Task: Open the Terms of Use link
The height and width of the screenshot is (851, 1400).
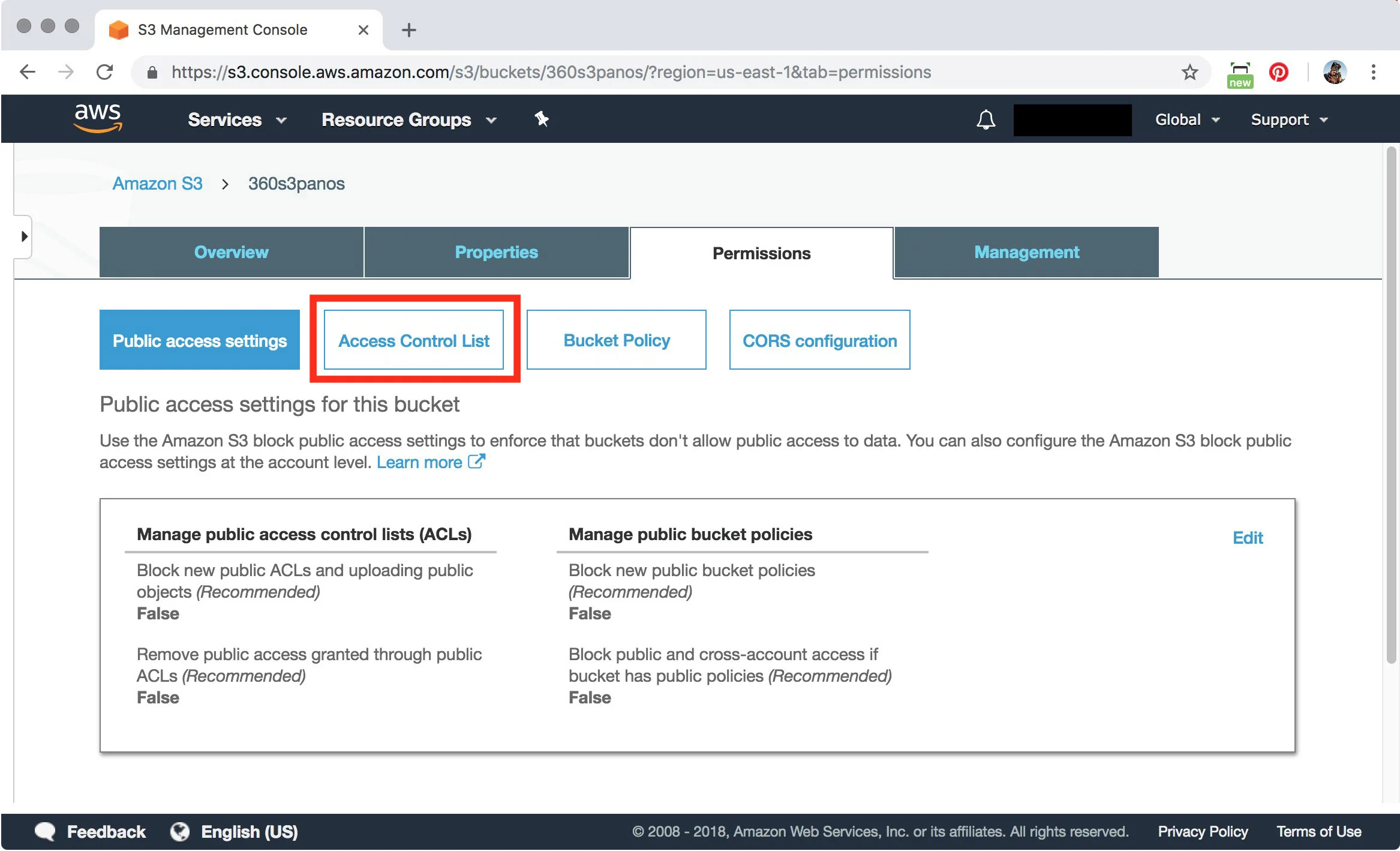Action: click(x=1318, y=832)
